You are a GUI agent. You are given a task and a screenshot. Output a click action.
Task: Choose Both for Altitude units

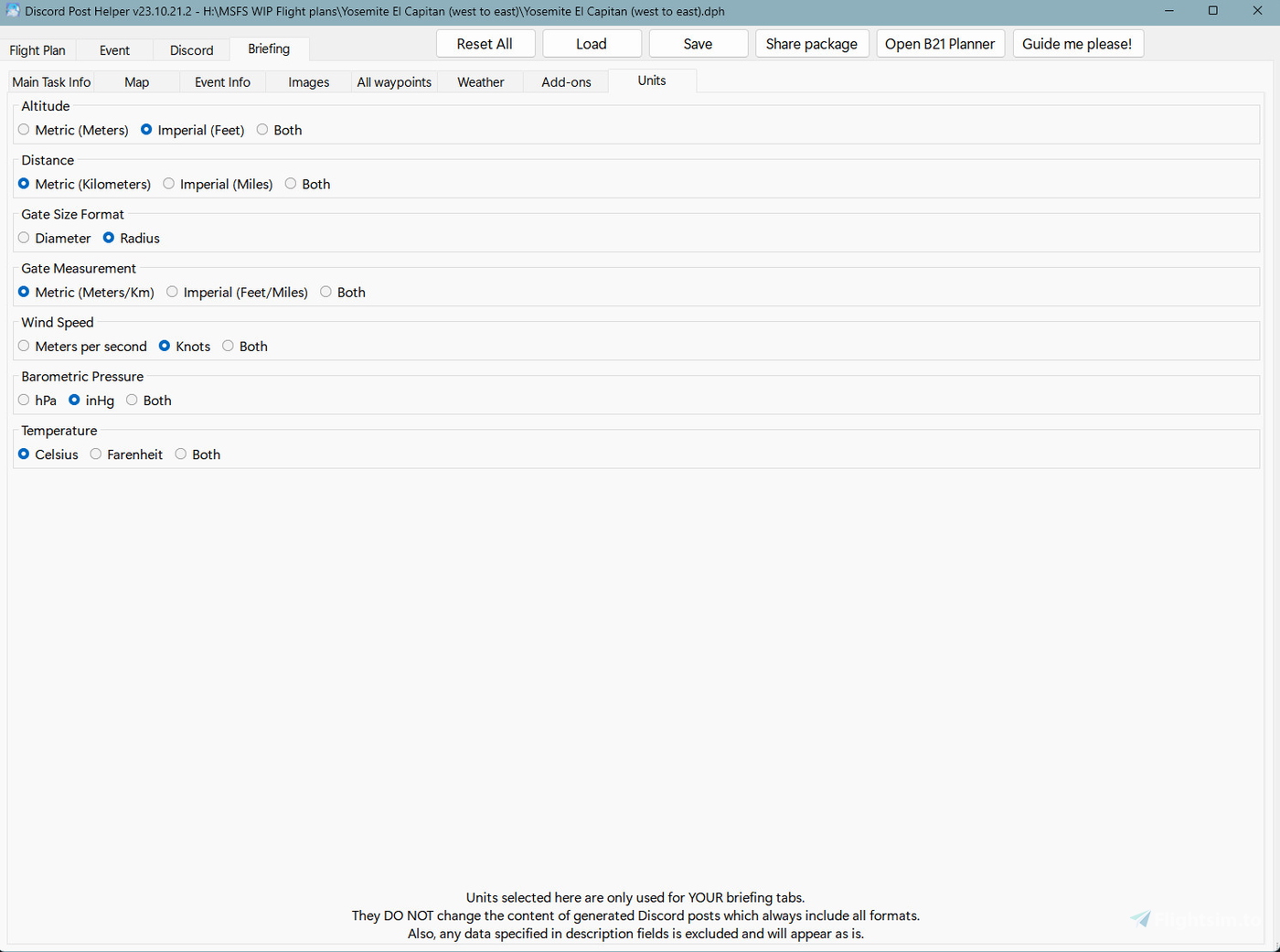262,130
